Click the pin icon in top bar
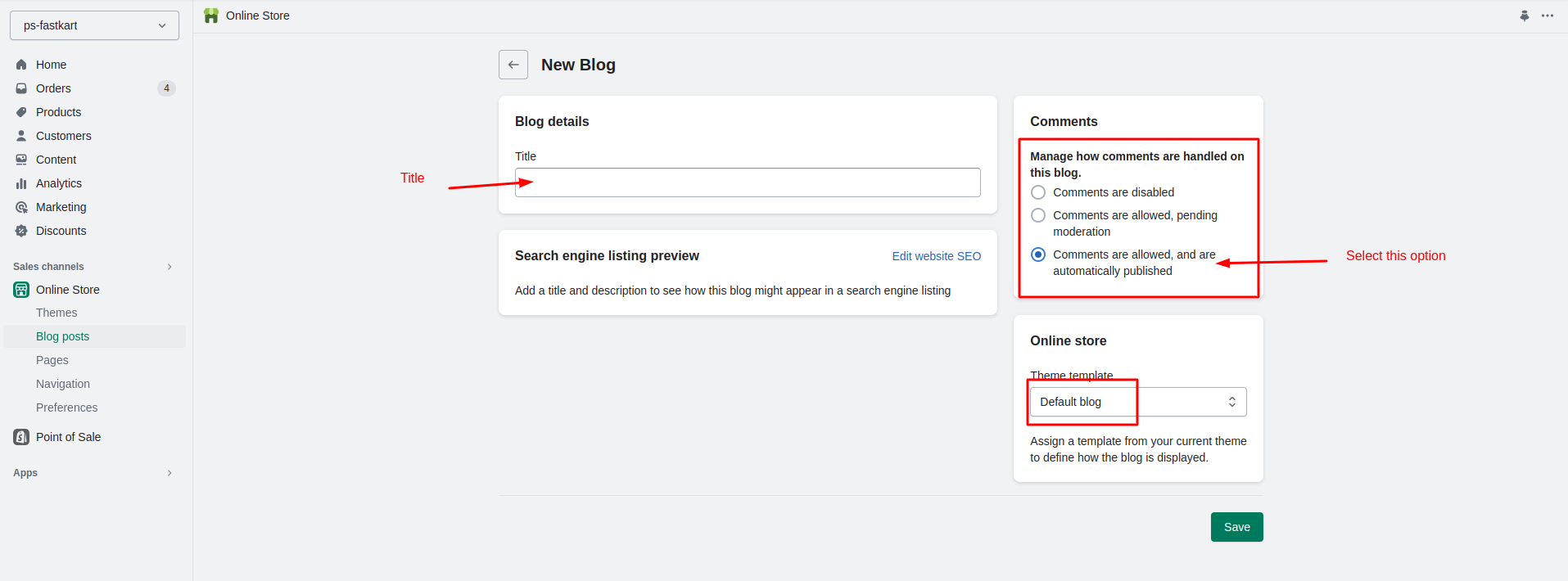The height and width of the screenshot is (581, 1568). point(1524,16)
